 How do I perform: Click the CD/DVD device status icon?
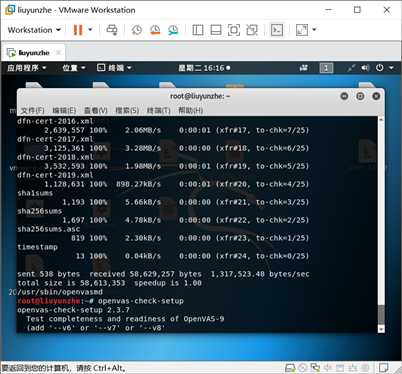(x=303, y=368)
